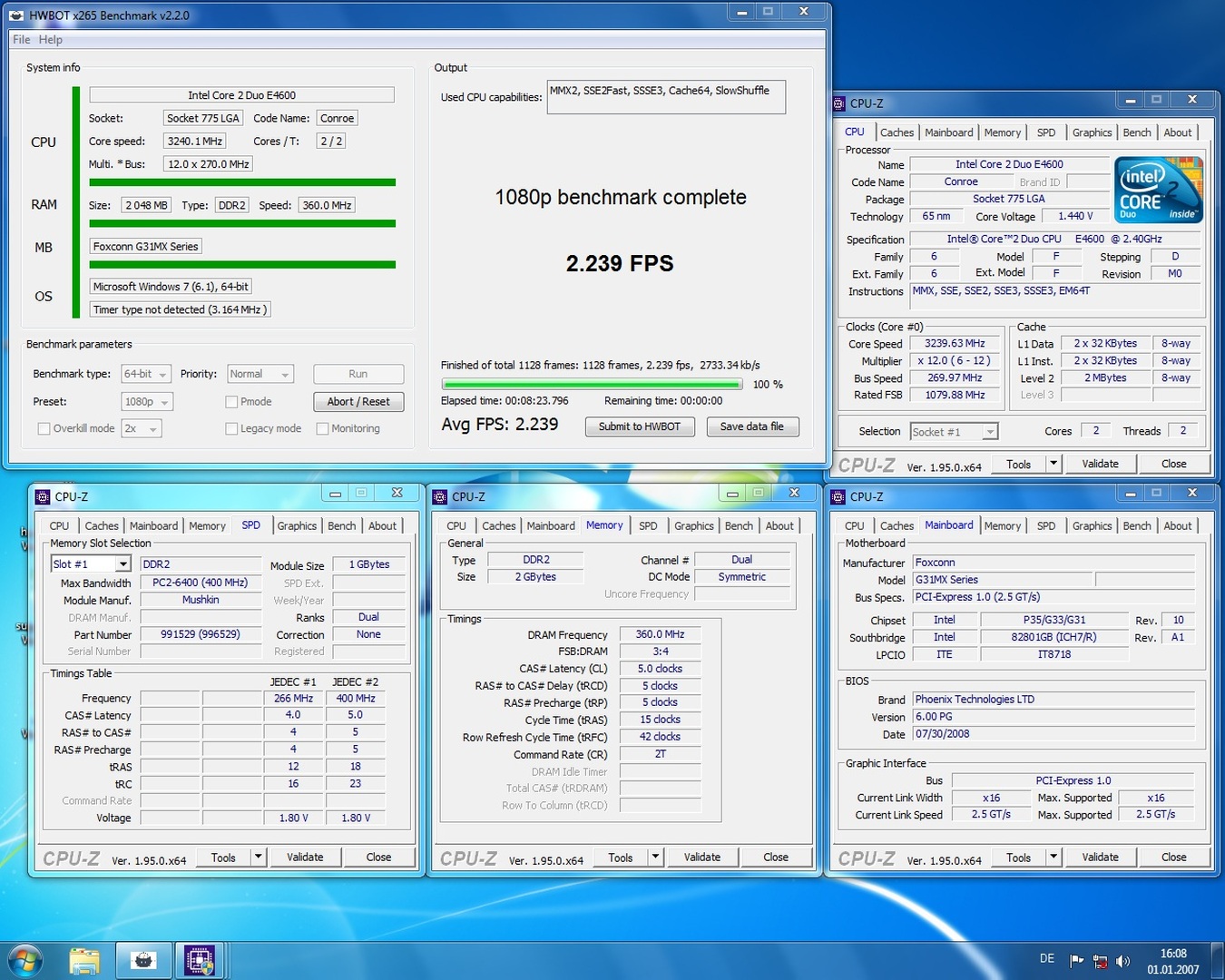Screen dimensions: 1225x980
Task: Toggle the Legacy mode checkbox
Action: pyautogui.click(x=231, y=428)
